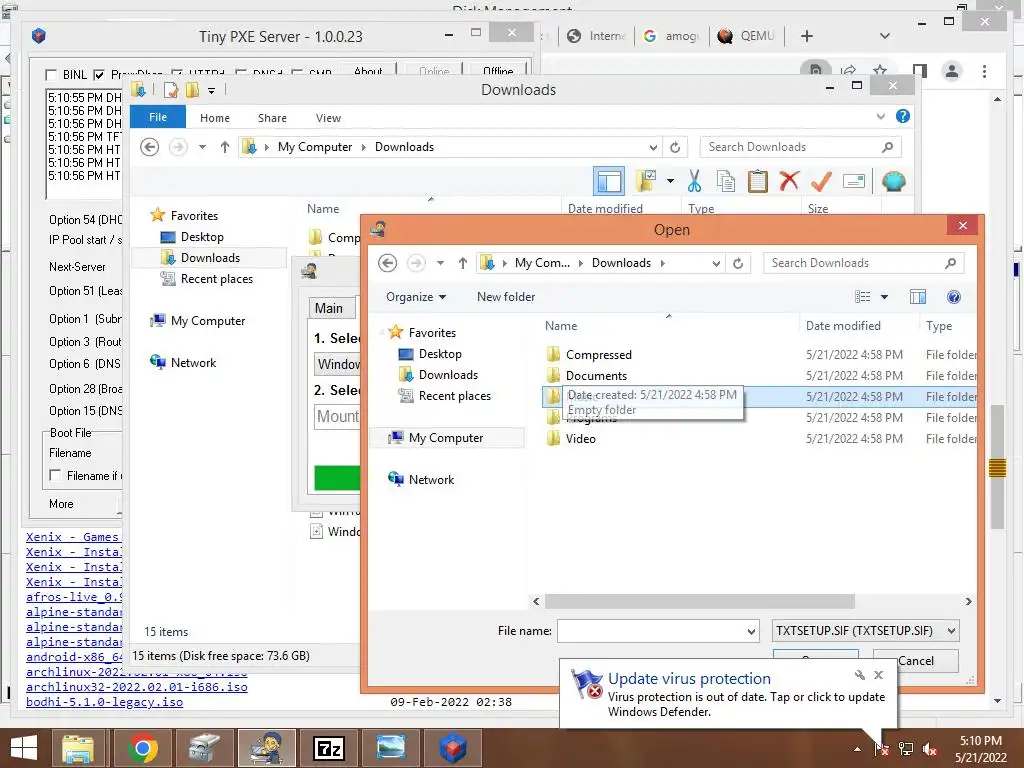Open archlinux32-2022.02.01-i686.iso link

point(136,687)
